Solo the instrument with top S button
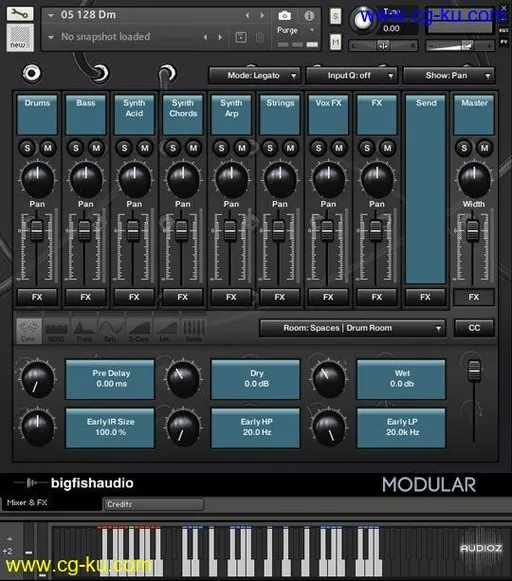Viewport: 512px width, 581px height. click(x=335, y=16)
